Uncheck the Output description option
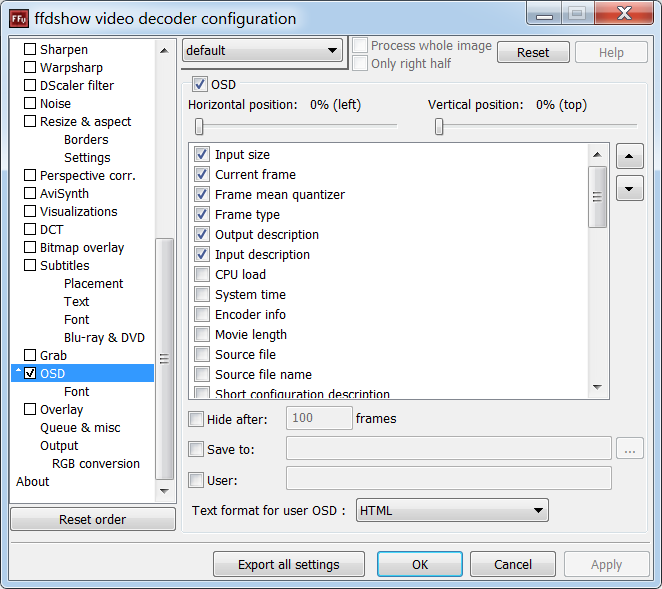Image resolution: width=662 pixels, height=589 pixels. [202, 234]
